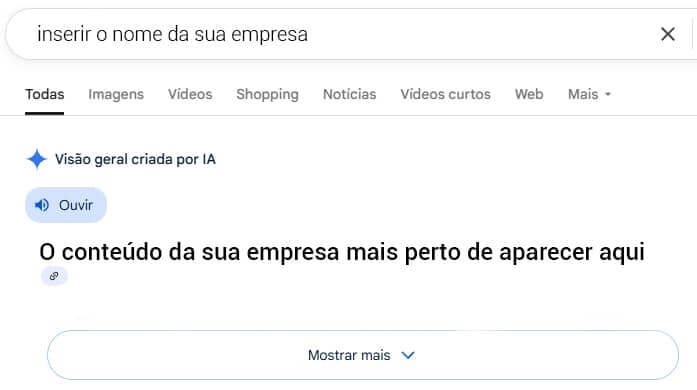This screenshot has width=697, height=390.
Task: Click the headline 'O conteúdo da sua empresa'
Action: pyautogui.click(x=189, y=252)
